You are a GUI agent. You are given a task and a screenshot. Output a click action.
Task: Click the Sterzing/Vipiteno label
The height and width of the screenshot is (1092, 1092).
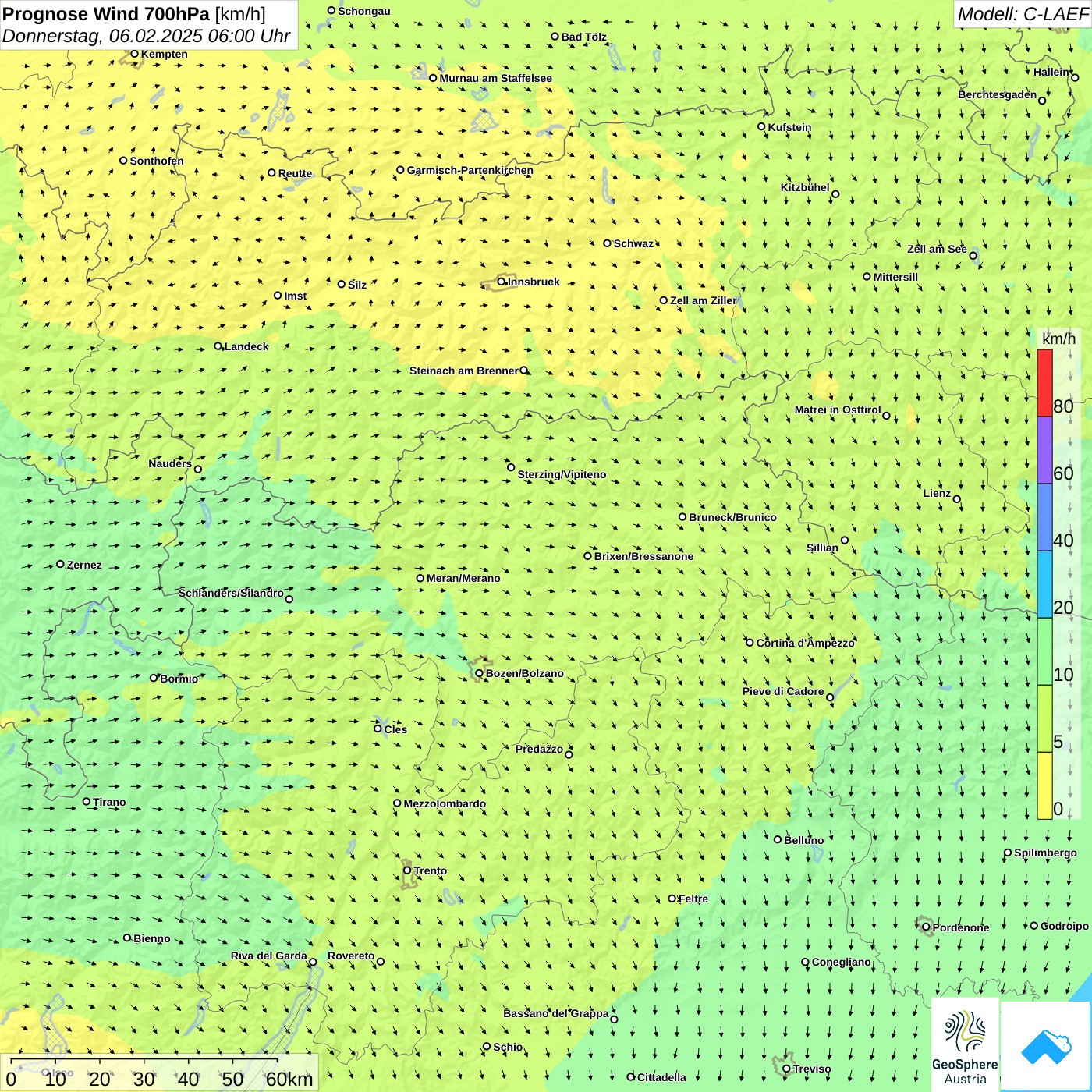click(562, 474)
